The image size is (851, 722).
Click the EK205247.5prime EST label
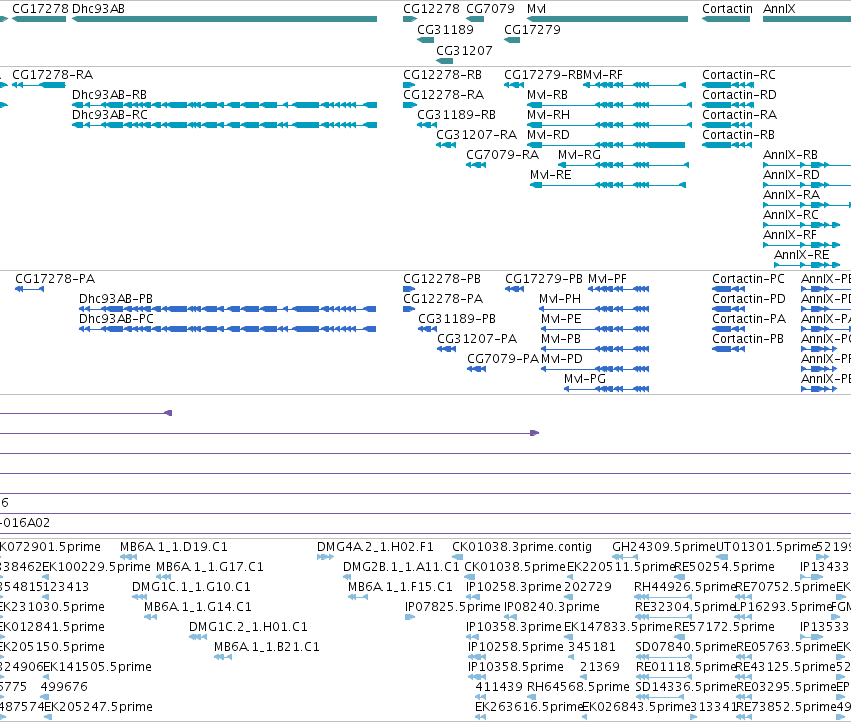coord(98,707)
